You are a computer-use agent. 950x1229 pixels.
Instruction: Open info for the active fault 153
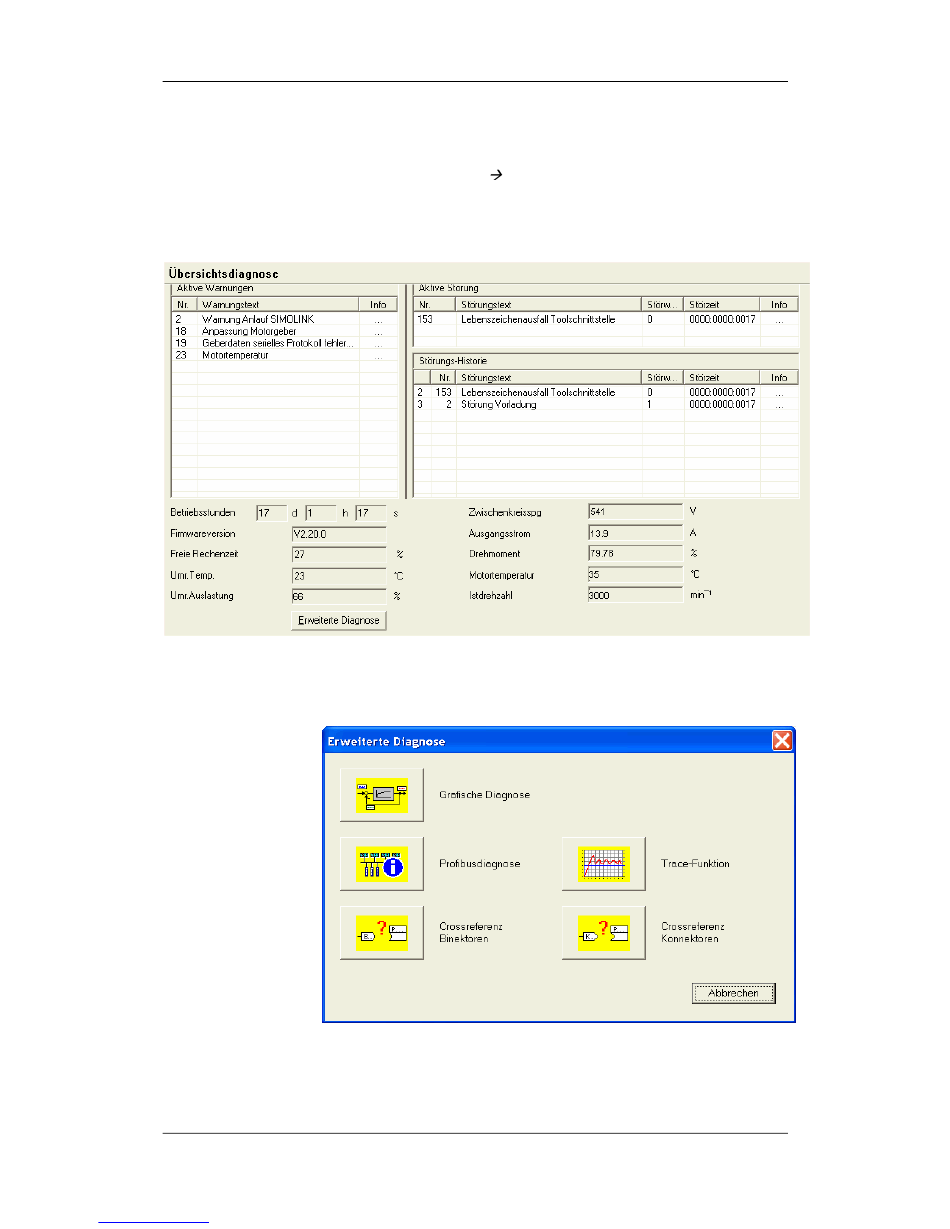click(x=779, y=319)
